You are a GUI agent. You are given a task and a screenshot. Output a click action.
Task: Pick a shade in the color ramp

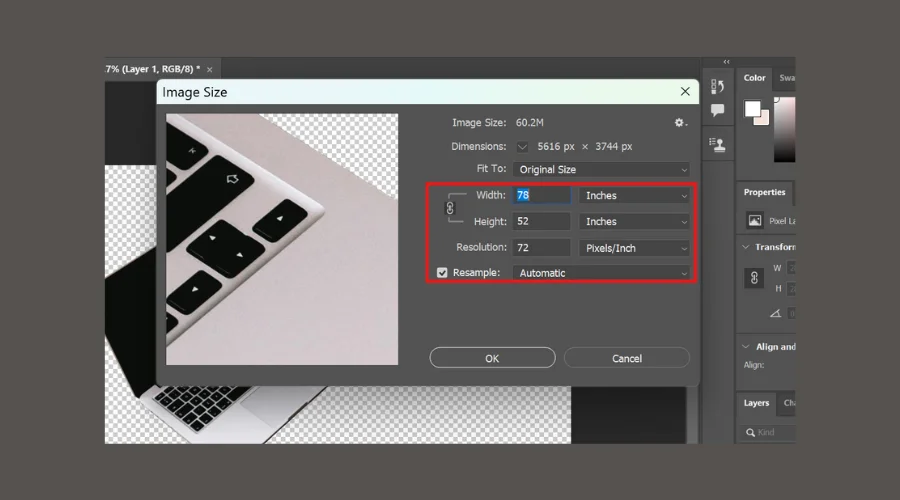[785, 129]
